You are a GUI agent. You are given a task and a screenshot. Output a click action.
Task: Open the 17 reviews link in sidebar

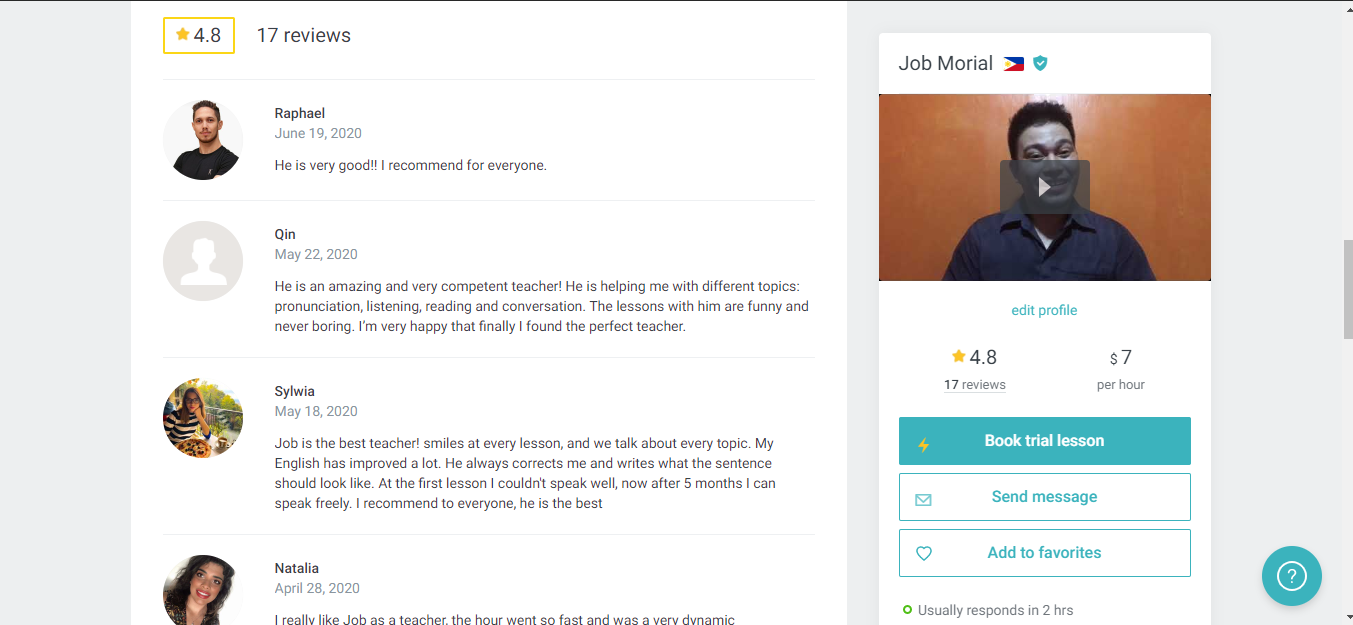click(x=974, y=385)
